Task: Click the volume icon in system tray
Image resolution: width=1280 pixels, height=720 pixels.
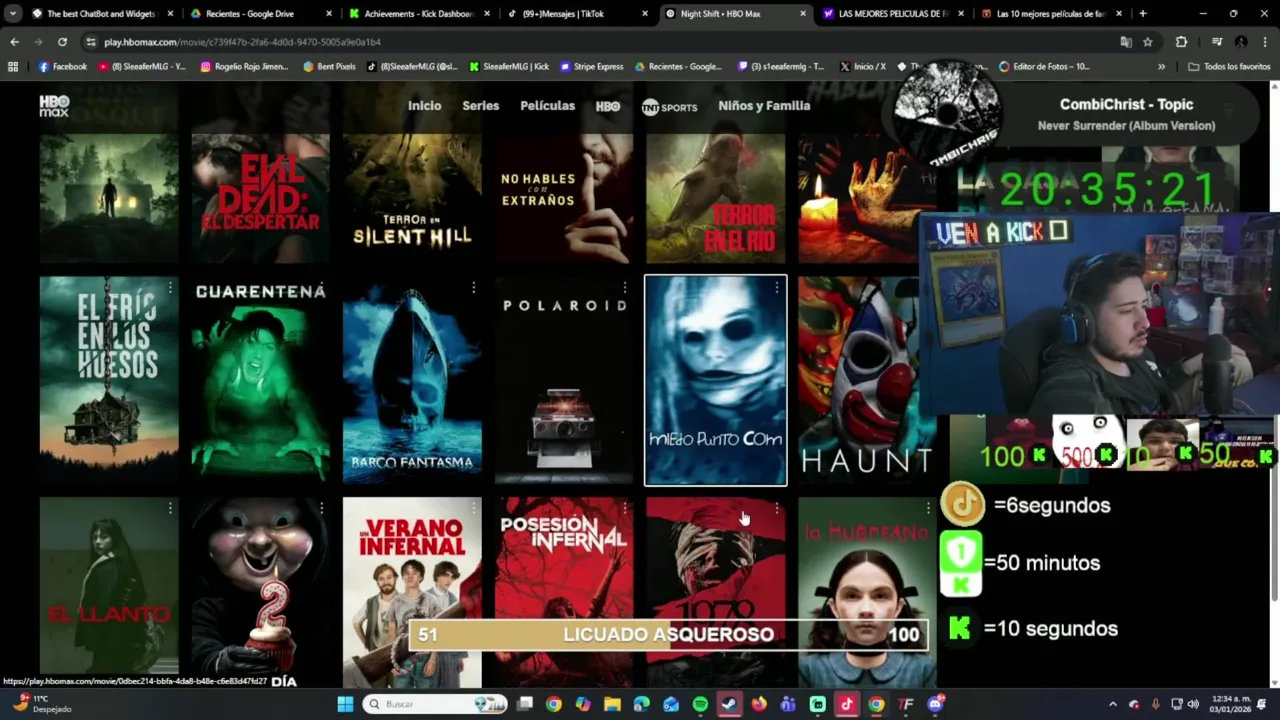Action: (1192, 704)
